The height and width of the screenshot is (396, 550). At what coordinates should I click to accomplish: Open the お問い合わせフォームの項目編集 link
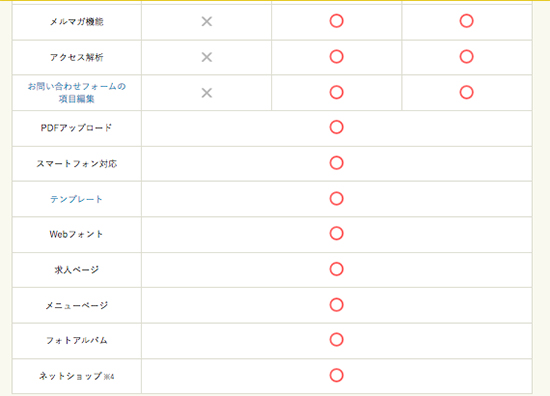point(76,93)
